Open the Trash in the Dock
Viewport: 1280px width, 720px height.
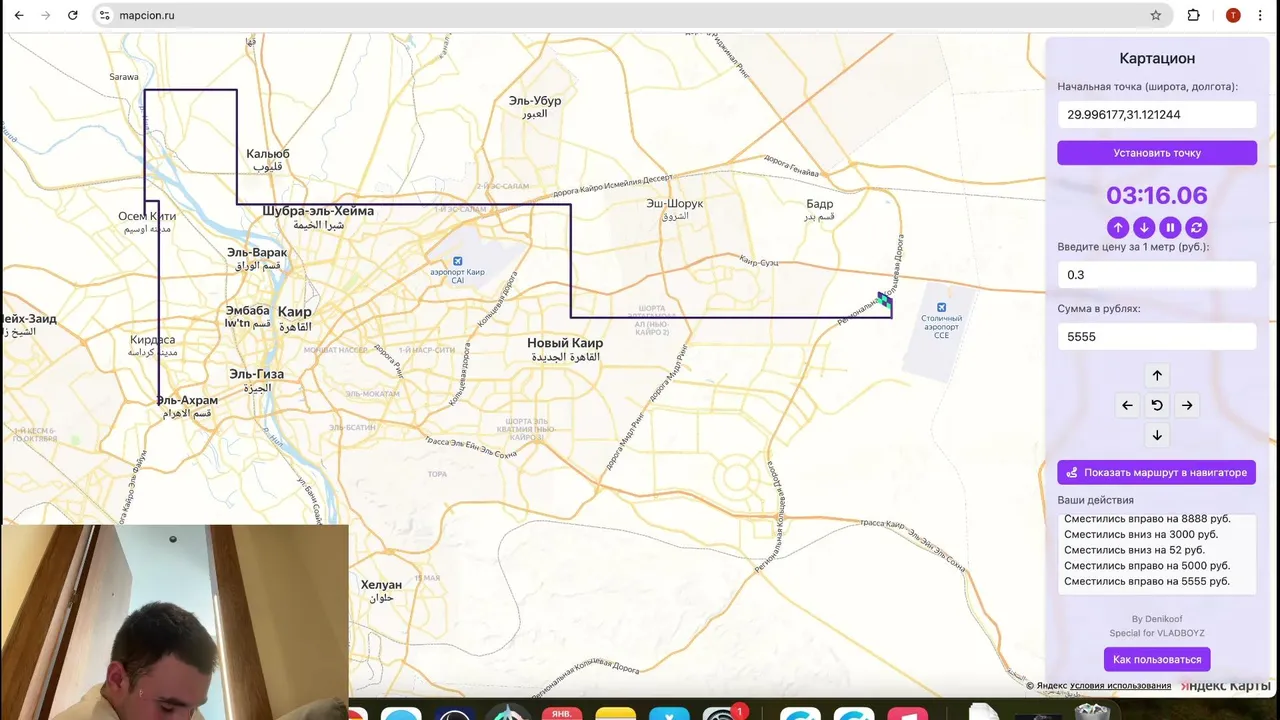(1091, 712)
